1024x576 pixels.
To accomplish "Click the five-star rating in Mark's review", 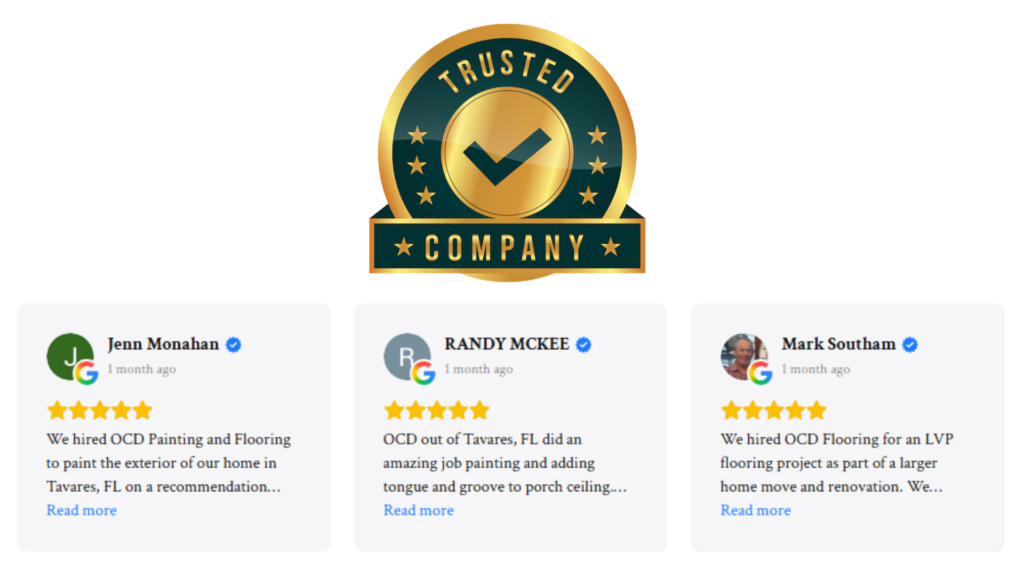I will (774, 410).
